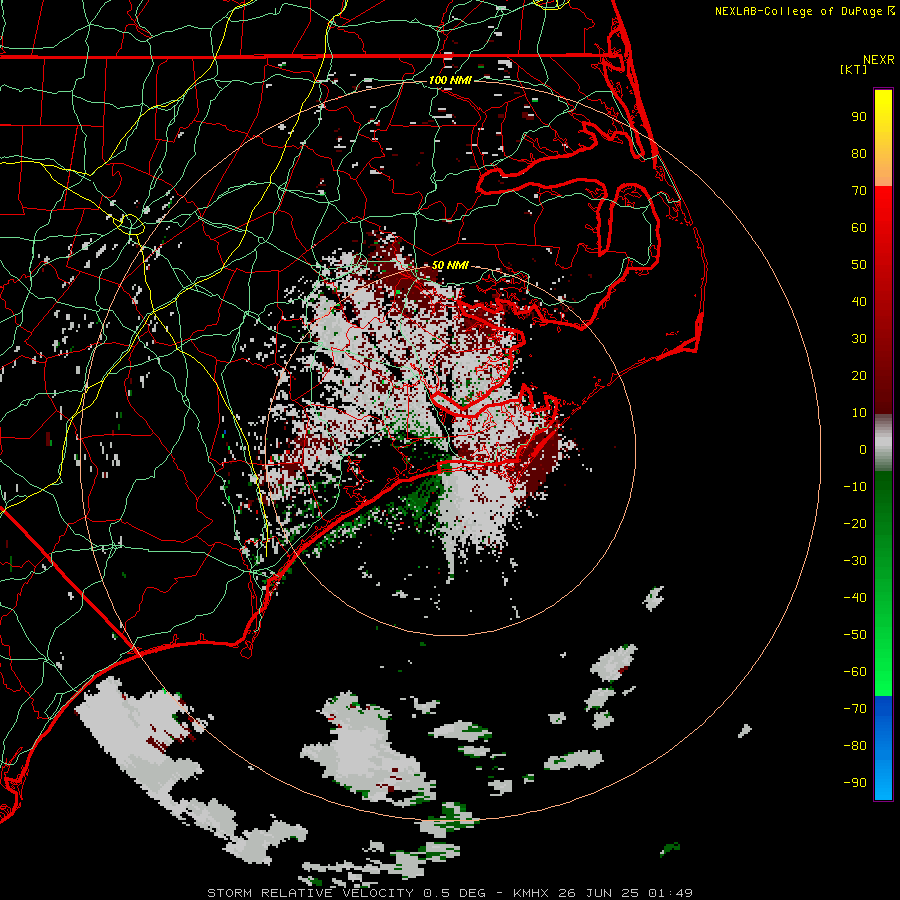Click the -80 scale label

point(855,746)
